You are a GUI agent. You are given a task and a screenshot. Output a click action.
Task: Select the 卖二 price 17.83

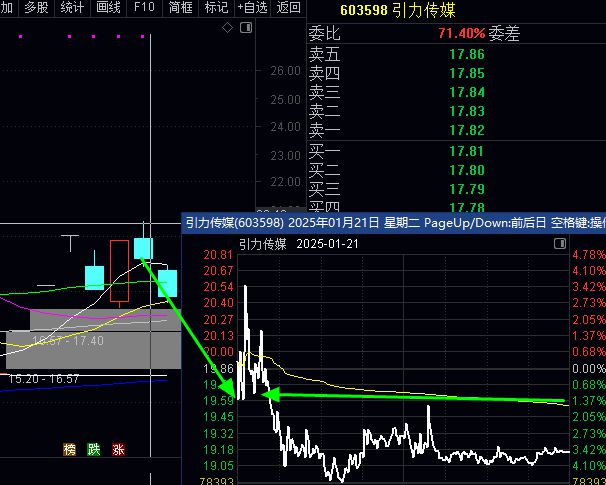coord(467,111)
